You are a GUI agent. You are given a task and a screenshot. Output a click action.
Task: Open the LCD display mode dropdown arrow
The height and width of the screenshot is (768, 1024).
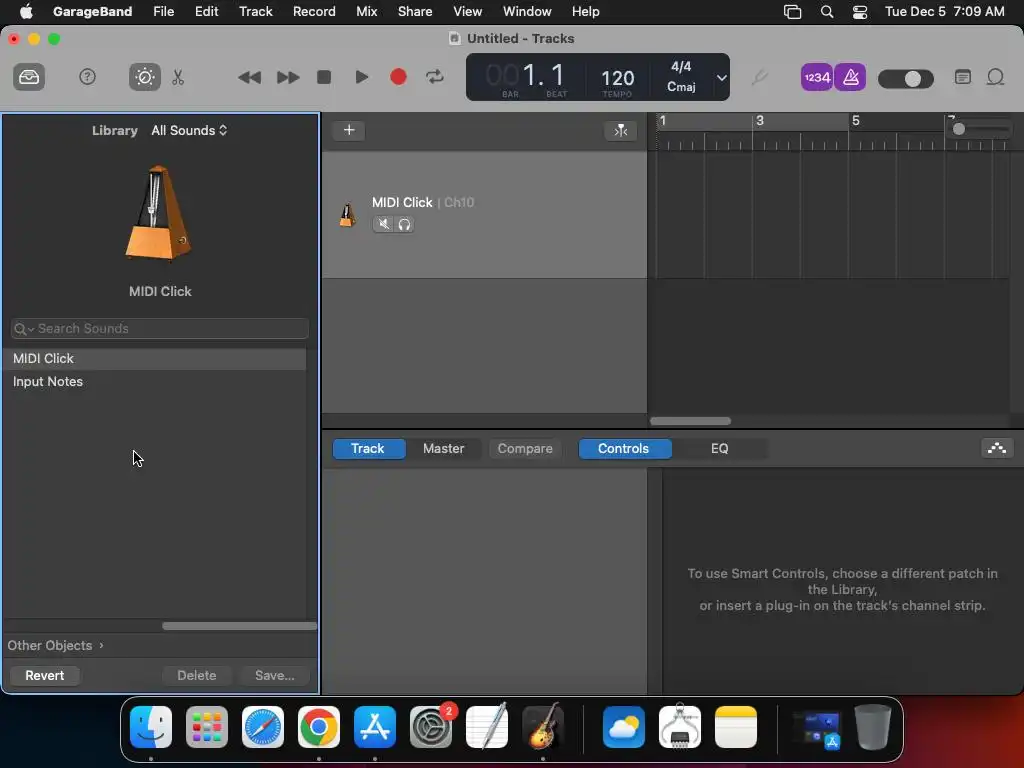coord(721,77)
